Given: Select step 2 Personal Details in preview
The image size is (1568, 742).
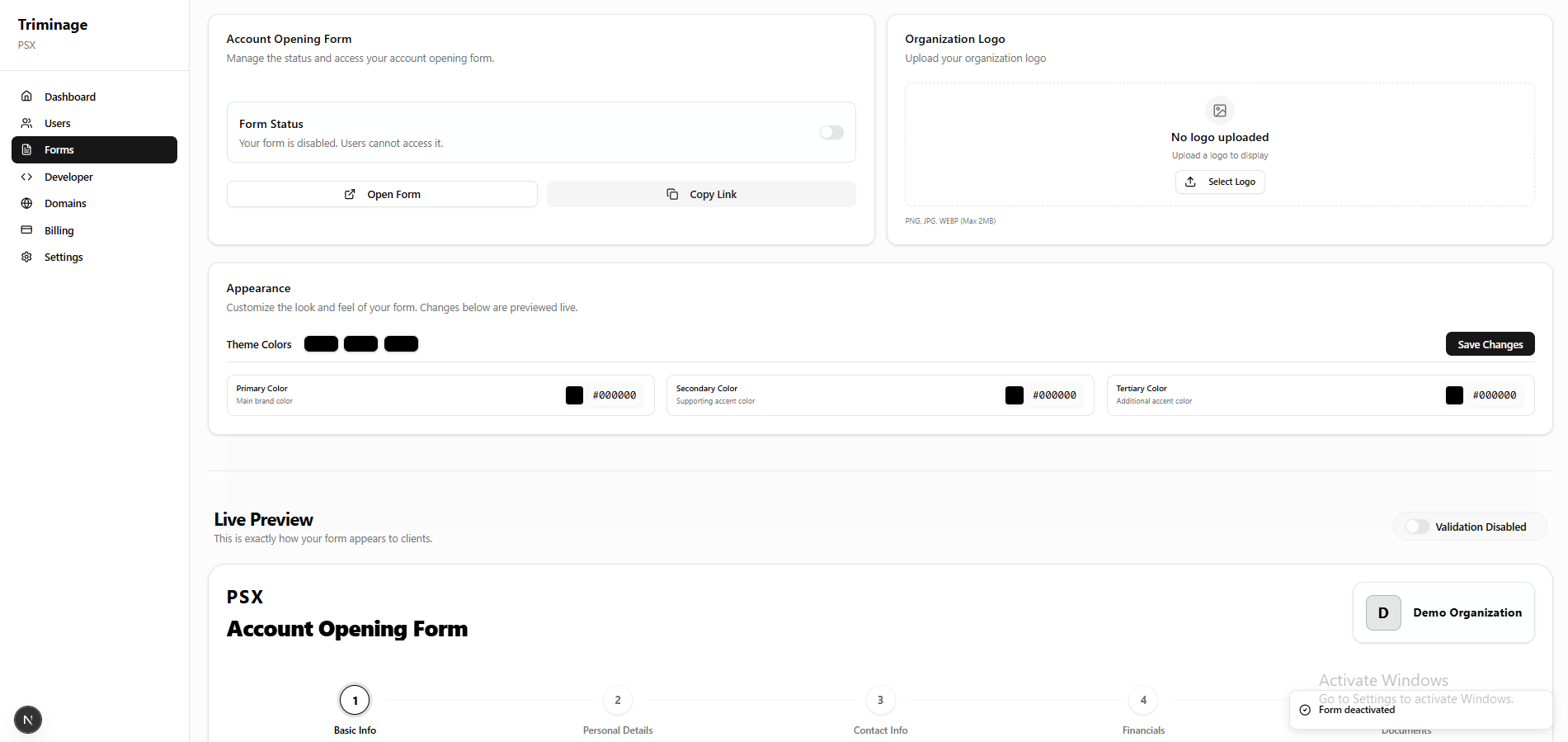Looking at the screenshot, I should pyautogui.click(x=617, y=701).
